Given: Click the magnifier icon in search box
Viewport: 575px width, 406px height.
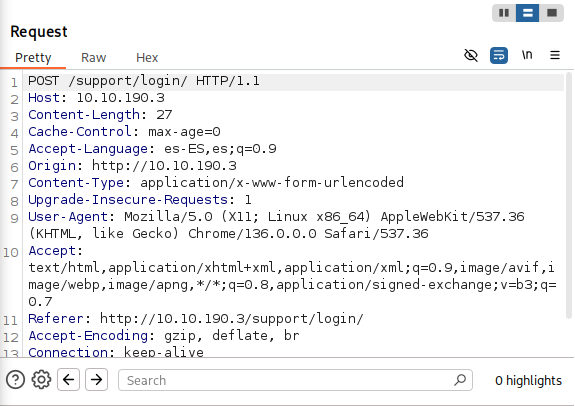Looking at the screenshot, I should [460, 380].
